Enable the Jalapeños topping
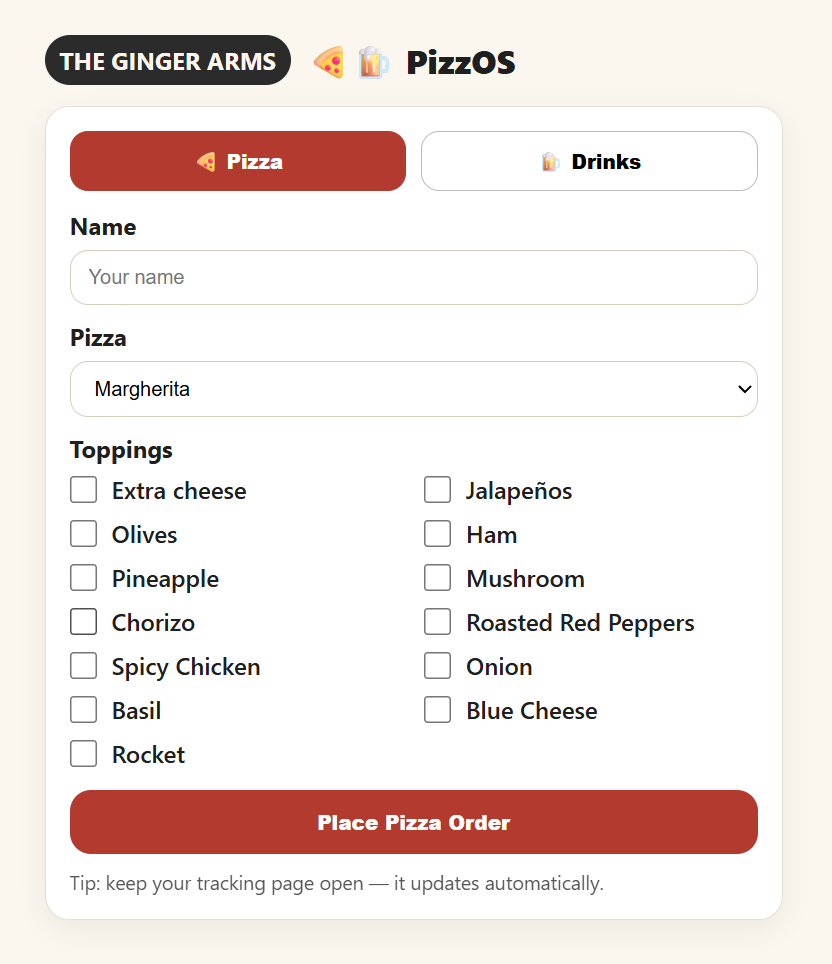832x964 pixels. coord(438,490)
